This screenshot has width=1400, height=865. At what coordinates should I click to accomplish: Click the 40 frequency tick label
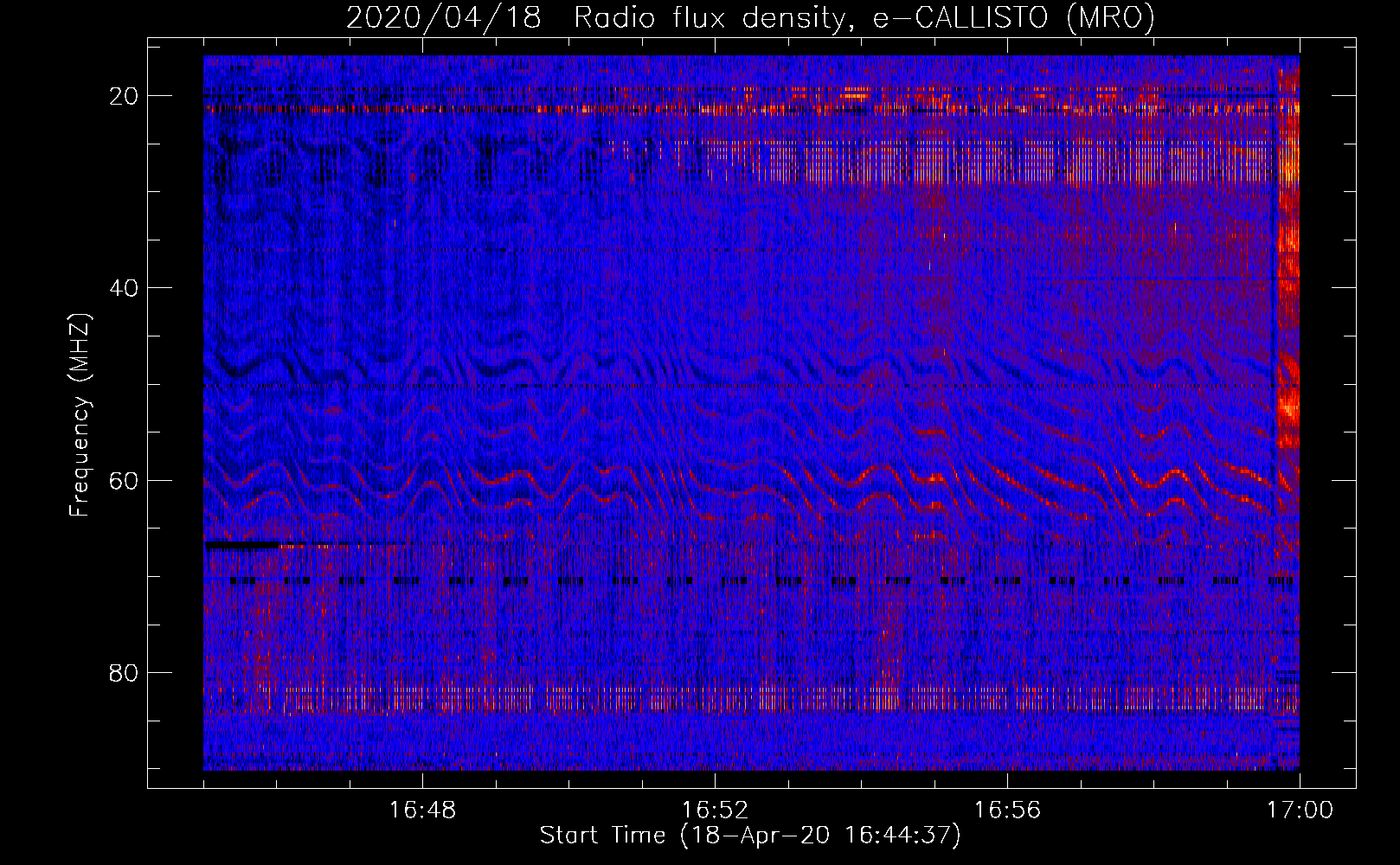(x=125, y=287)
